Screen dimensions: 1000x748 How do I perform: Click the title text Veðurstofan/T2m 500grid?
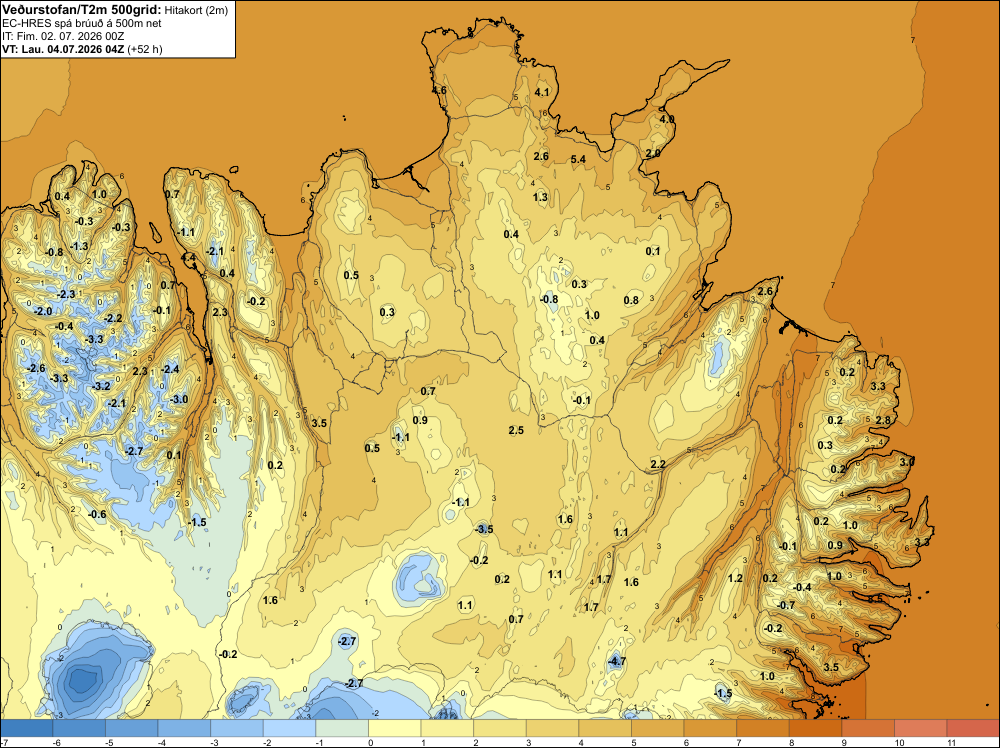coord(82,10)
